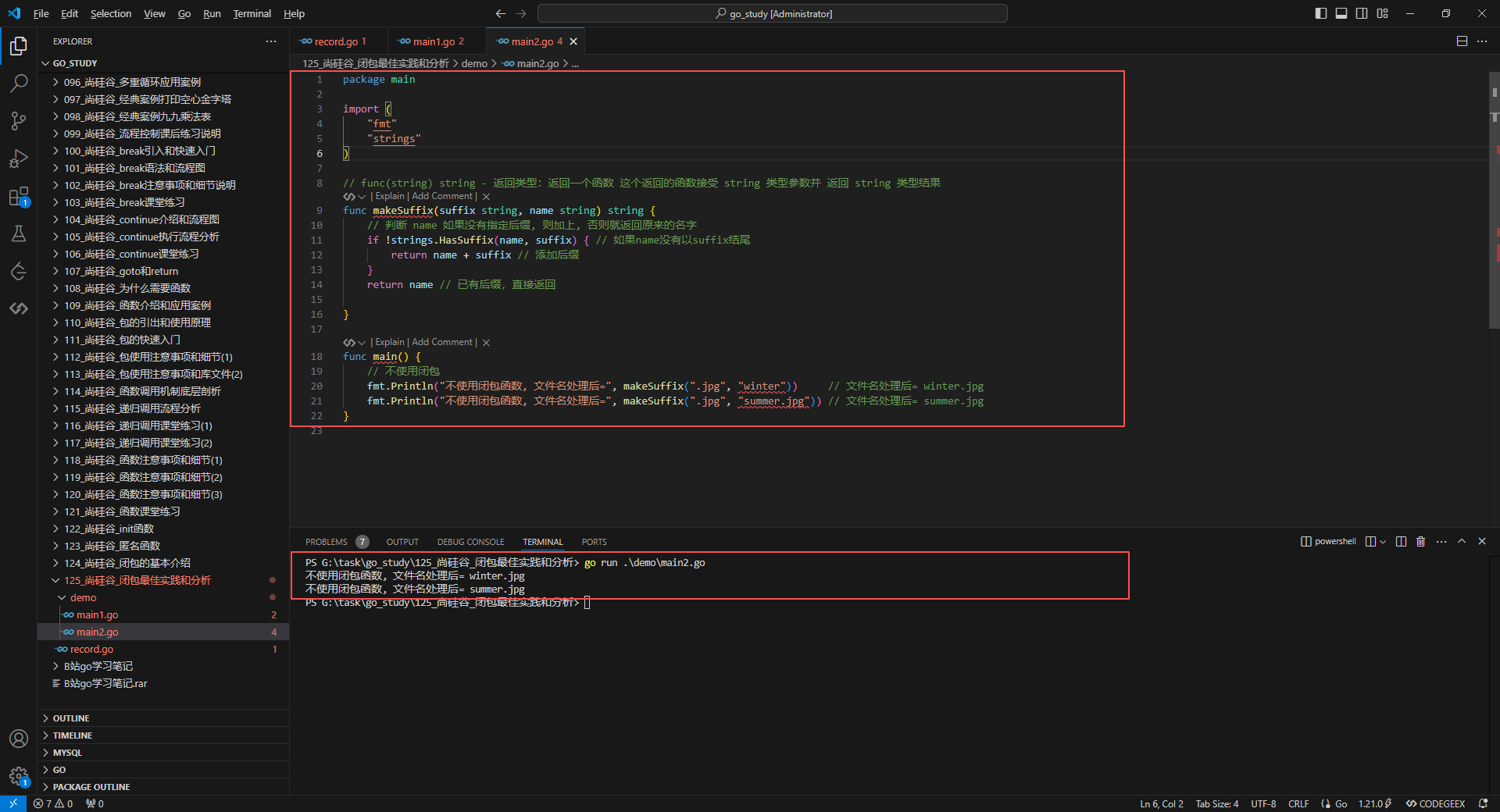
Task: Expand the GO section
Action: click(x=164, y=770)
